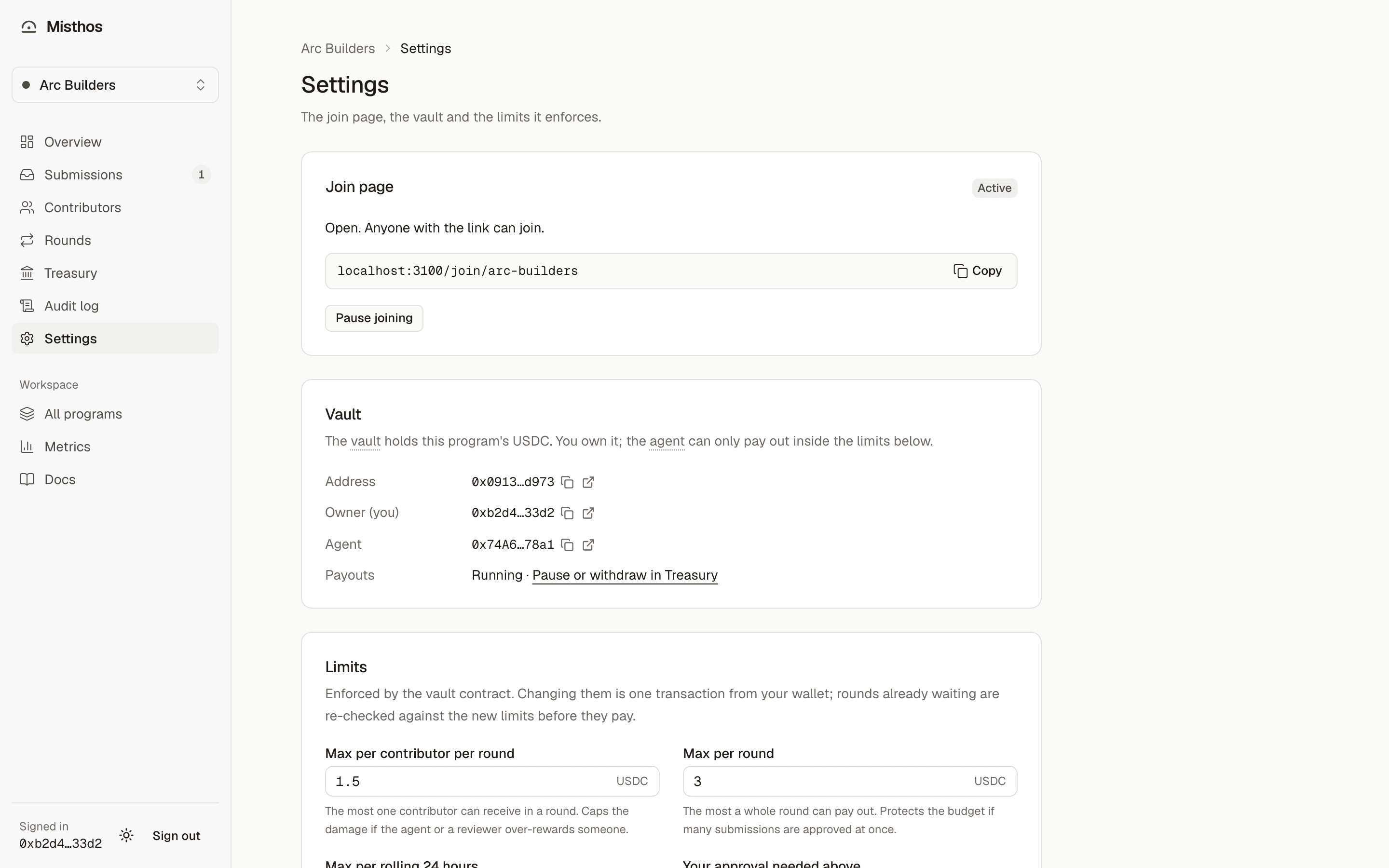Follow the Pause or withdraw in Treasury link

click(x=625, y=575)
